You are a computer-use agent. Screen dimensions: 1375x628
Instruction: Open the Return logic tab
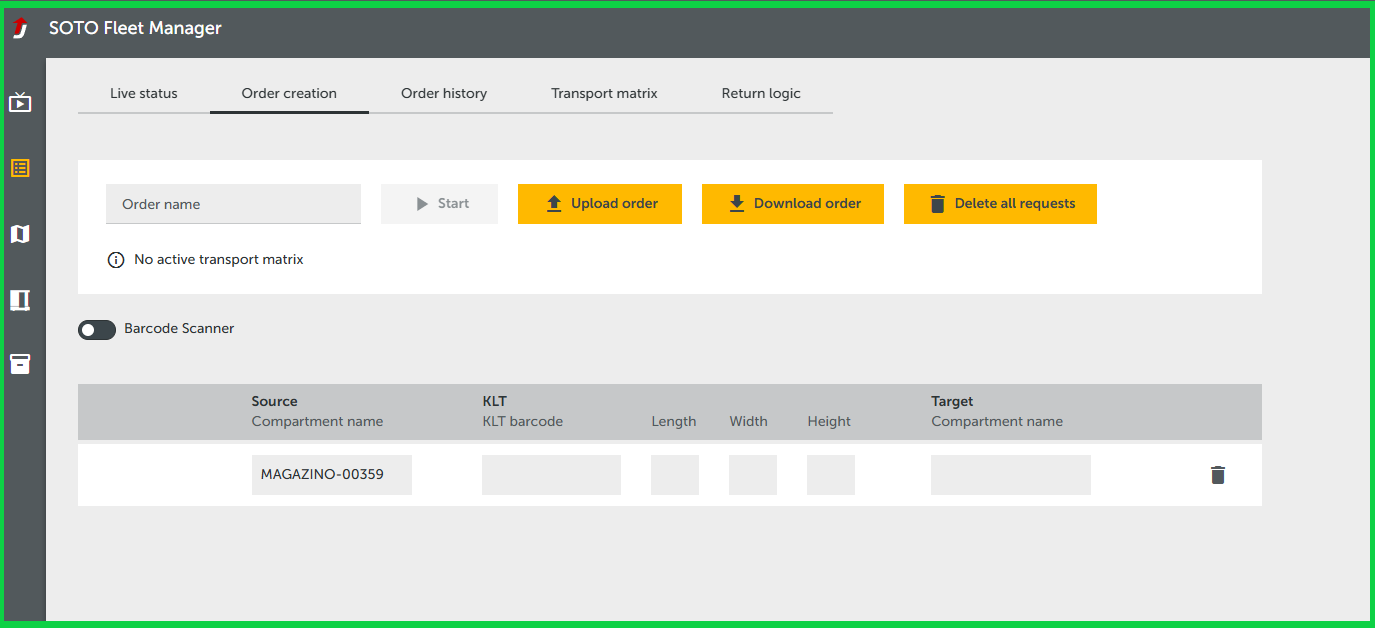pos(761,94)
